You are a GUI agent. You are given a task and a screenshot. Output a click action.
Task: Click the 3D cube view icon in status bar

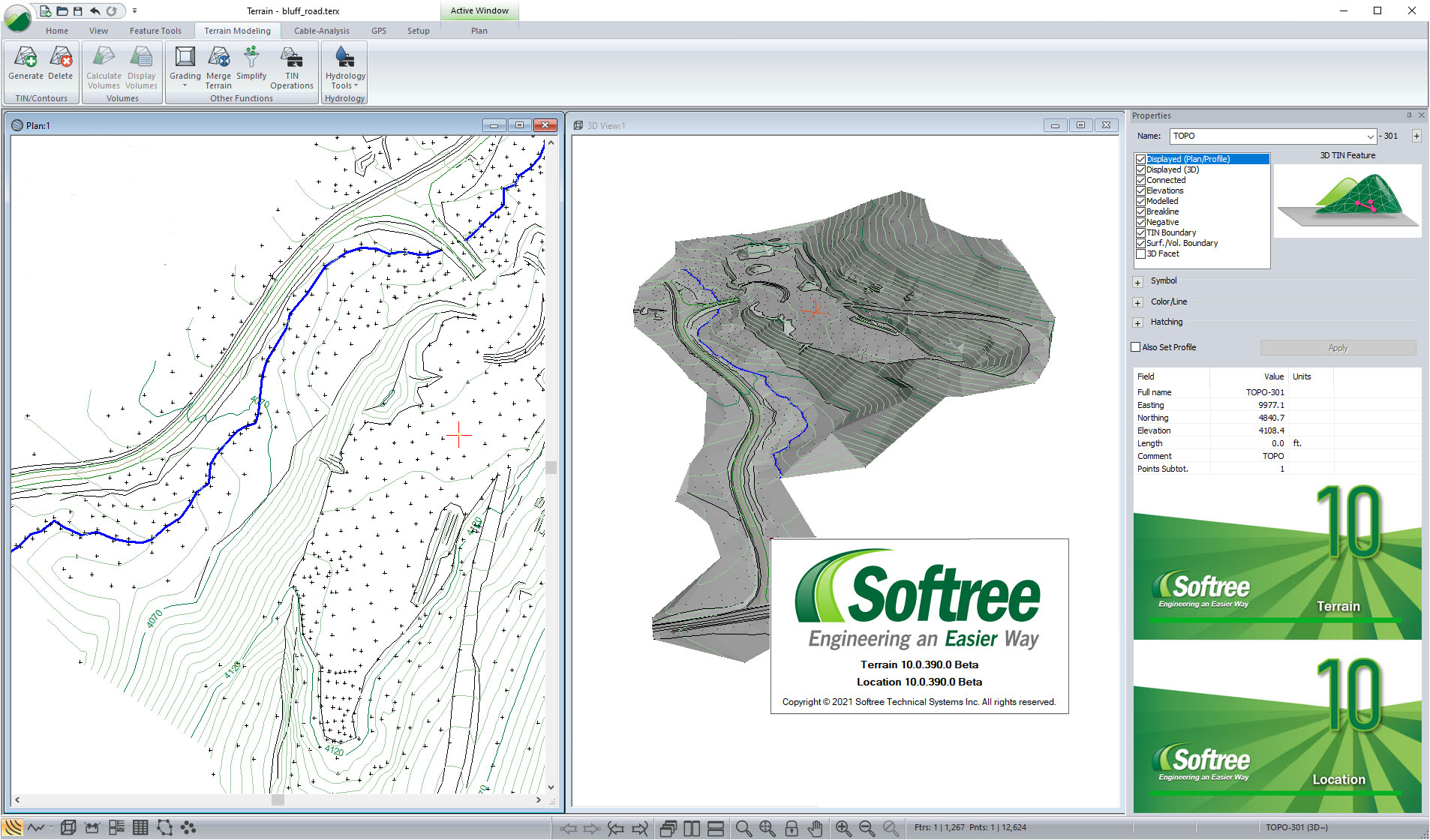coord(68,828)
